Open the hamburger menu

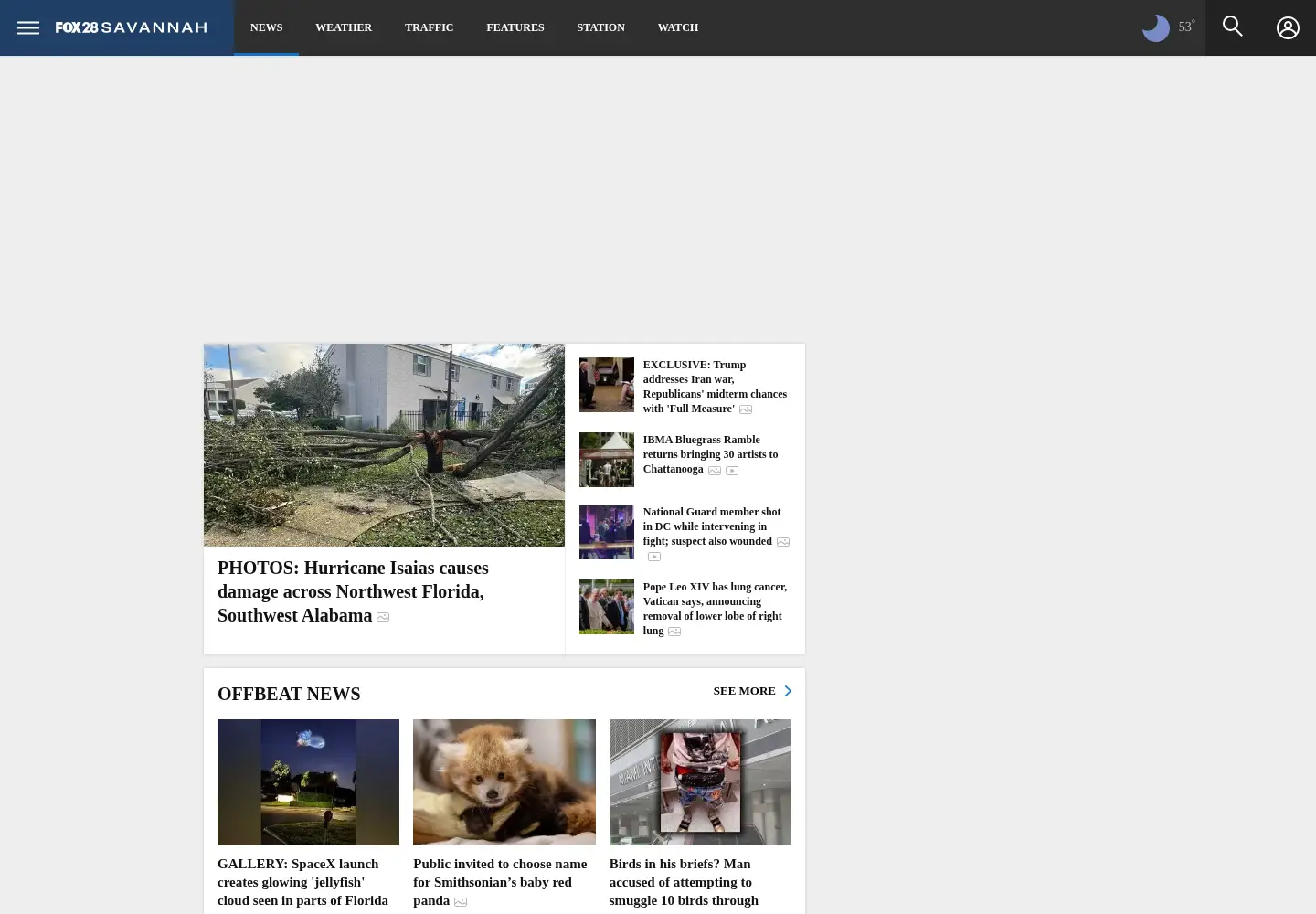point(28,27)
